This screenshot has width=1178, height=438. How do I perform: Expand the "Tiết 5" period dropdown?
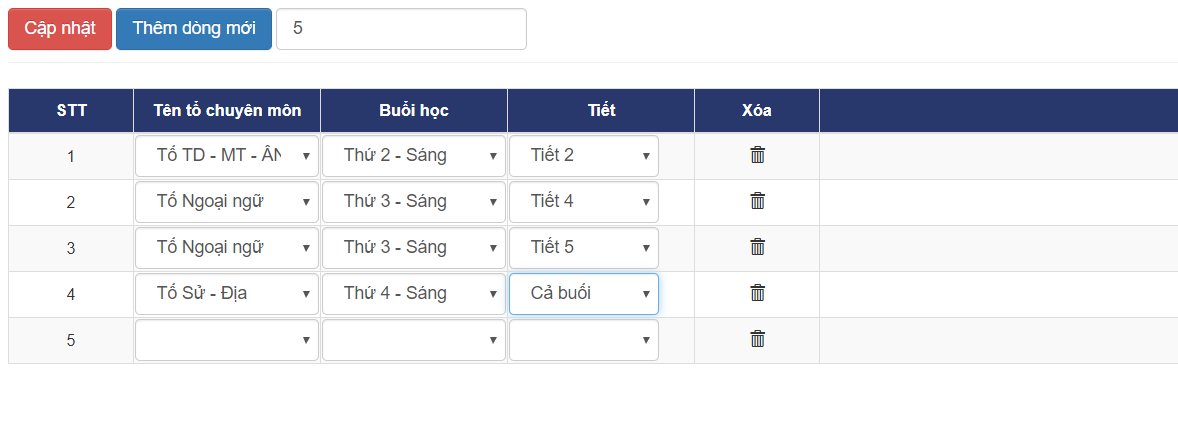point(584,248)
